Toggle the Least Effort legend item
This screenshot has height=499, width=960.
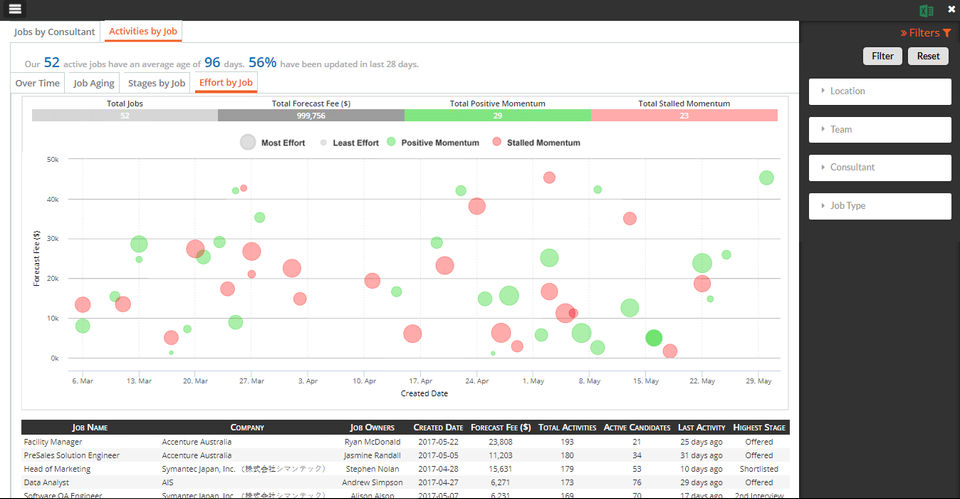(x=350, y=143)
